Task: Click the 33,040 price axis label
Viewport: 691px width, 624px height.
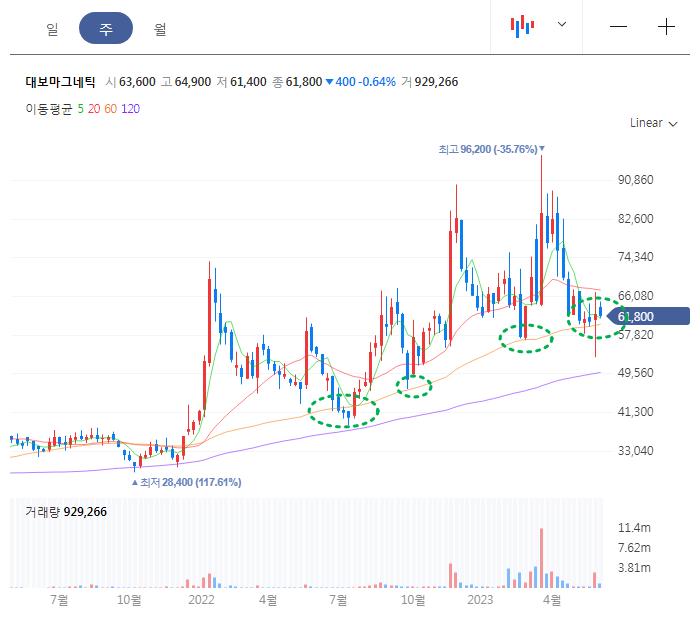Action: [635, 450]
